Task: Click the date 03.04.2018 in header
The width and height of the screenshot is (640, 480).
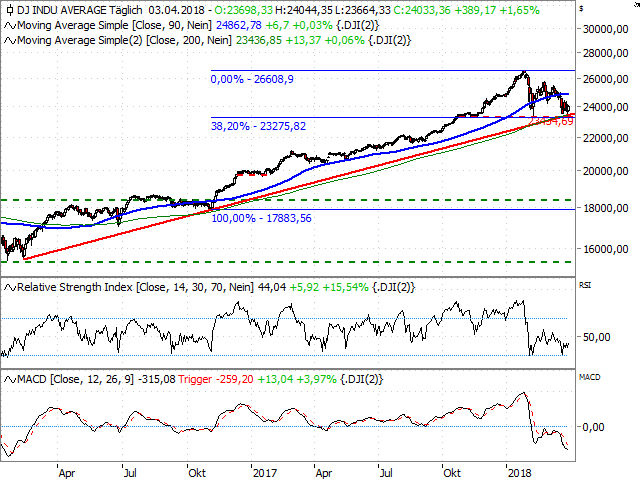Action: [x=178, y=10]
